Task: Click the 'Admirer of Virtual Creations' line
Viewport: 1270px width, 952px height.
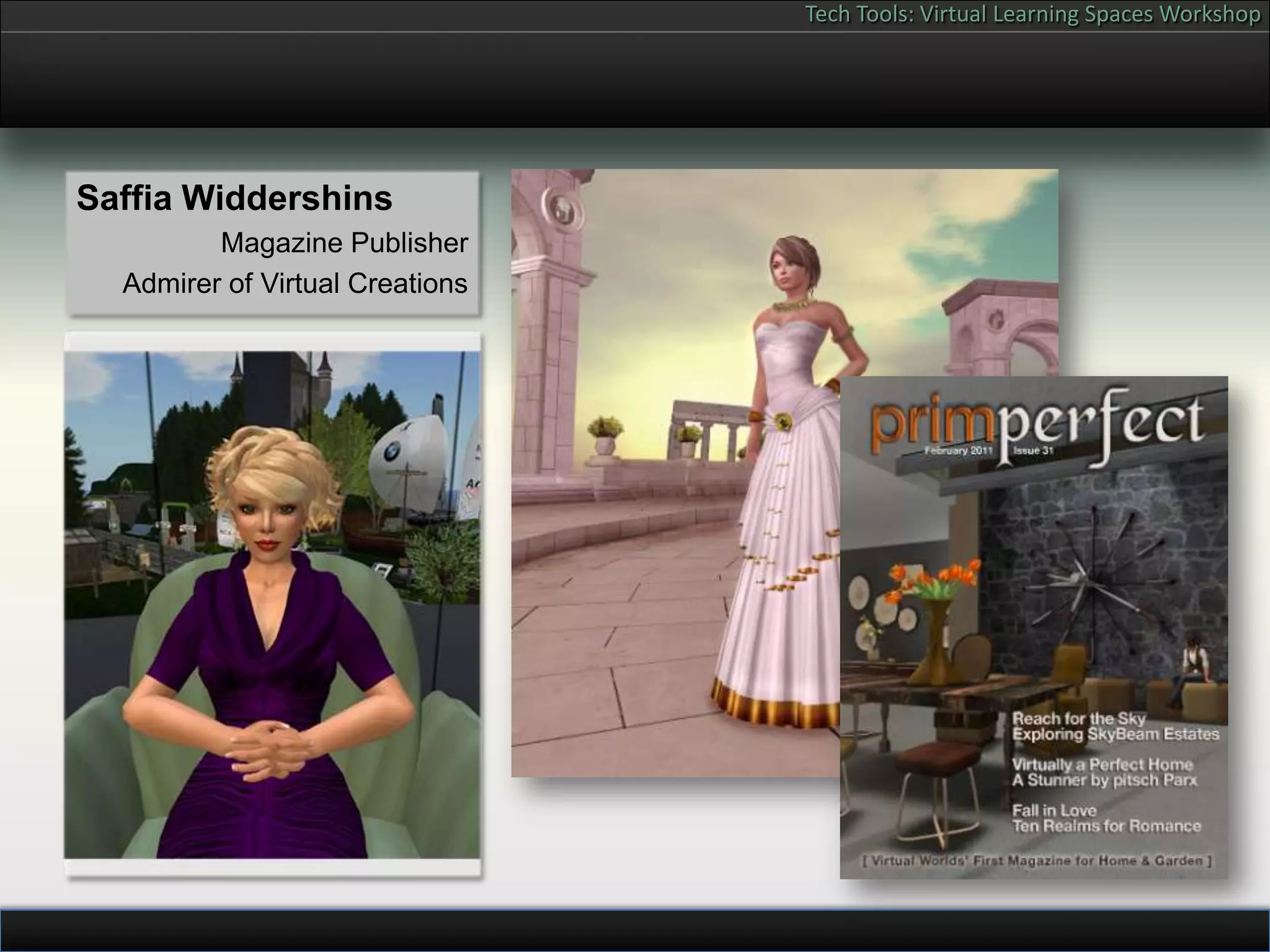Action: click(295, 283)
